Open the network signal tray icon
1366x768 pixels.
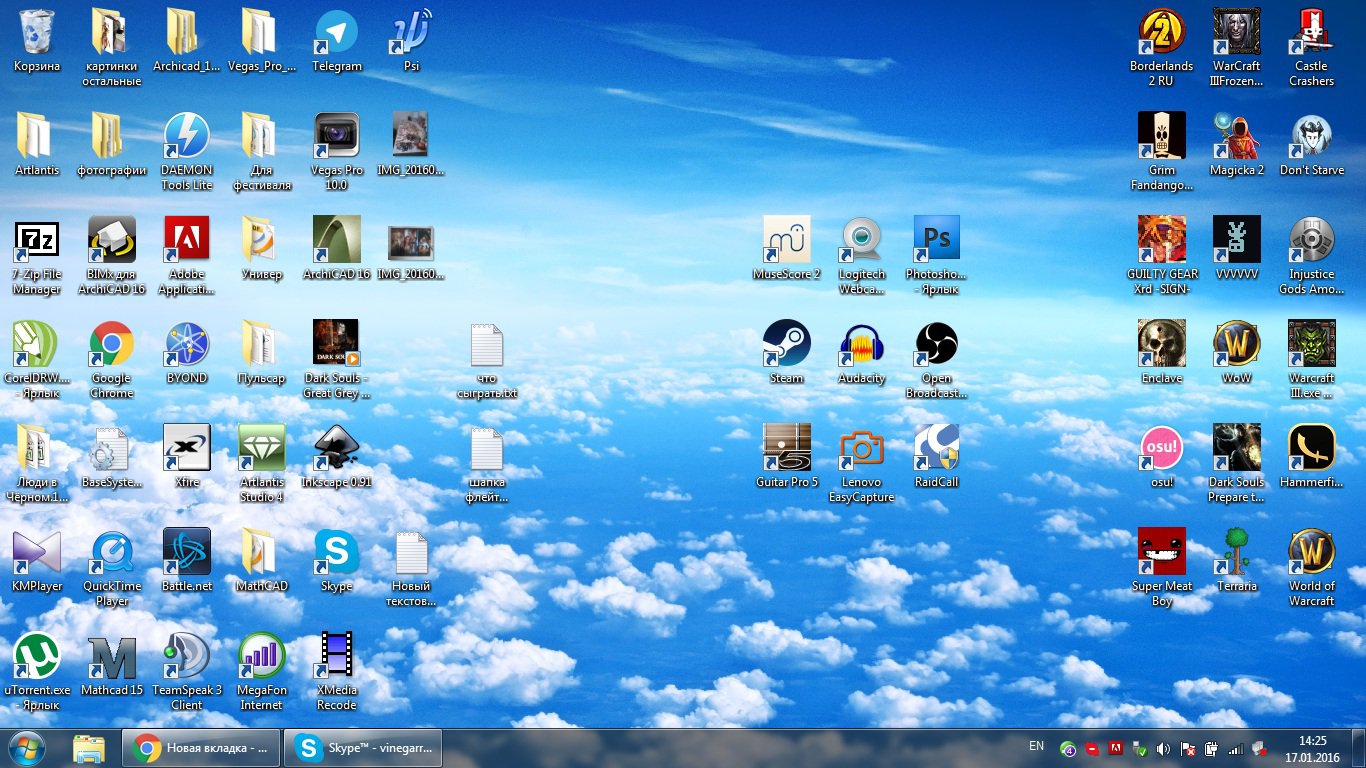pos(1236,749)
